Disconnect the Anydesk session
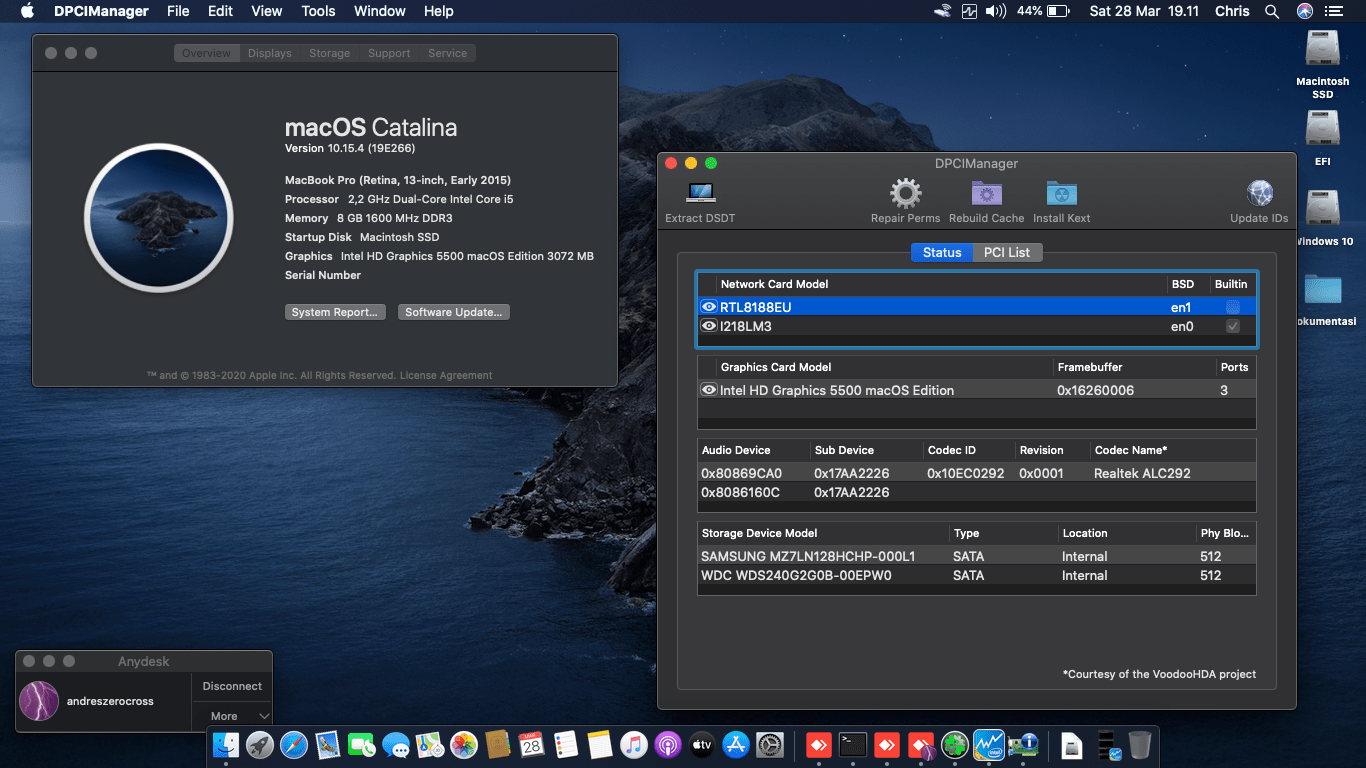 coord(232,686)
